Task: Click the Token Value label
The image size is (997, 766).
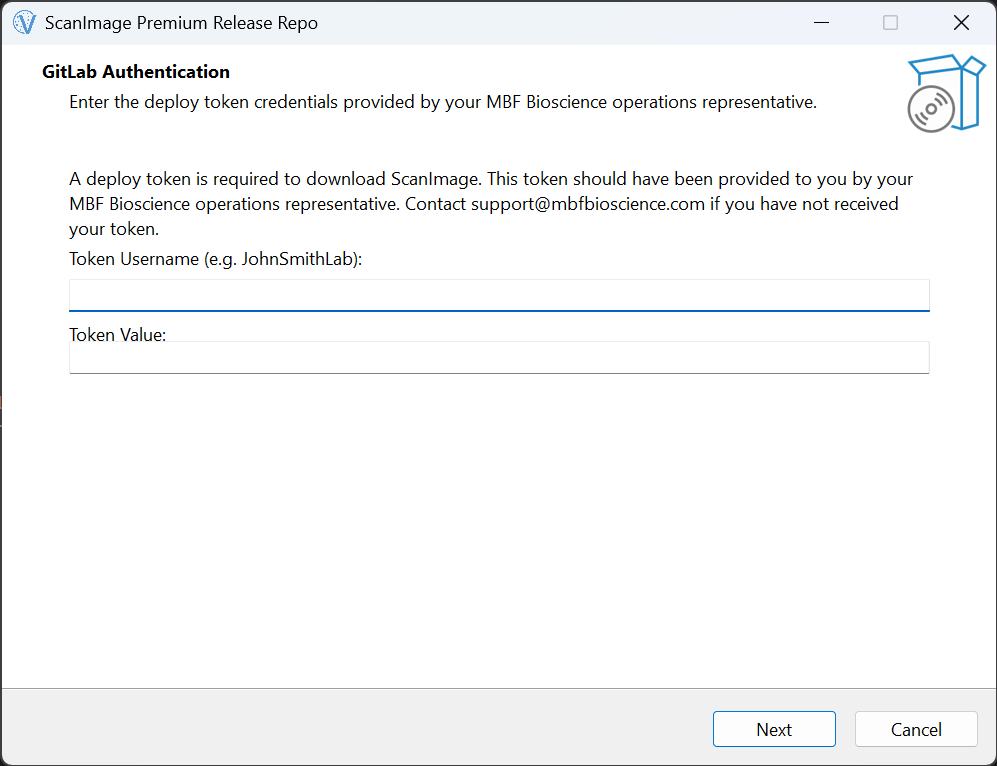Action: pos(118,334)
